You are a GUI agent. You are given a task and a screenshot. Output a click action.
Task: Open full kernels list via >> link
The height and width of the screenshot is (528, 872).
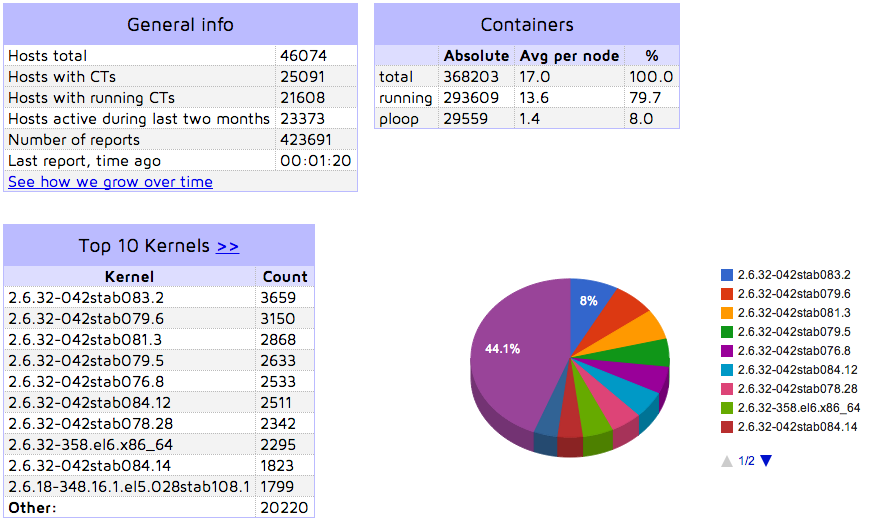tap(227, 246)
